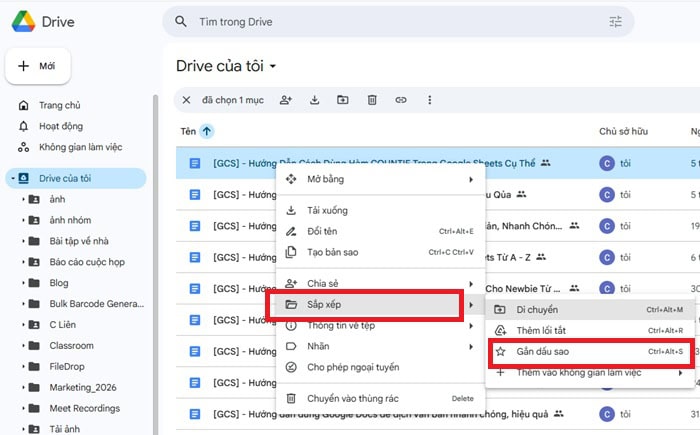The image size is (700, 435).
Task: Click the download icon in the toolbar
Action: tap(314, 100)
